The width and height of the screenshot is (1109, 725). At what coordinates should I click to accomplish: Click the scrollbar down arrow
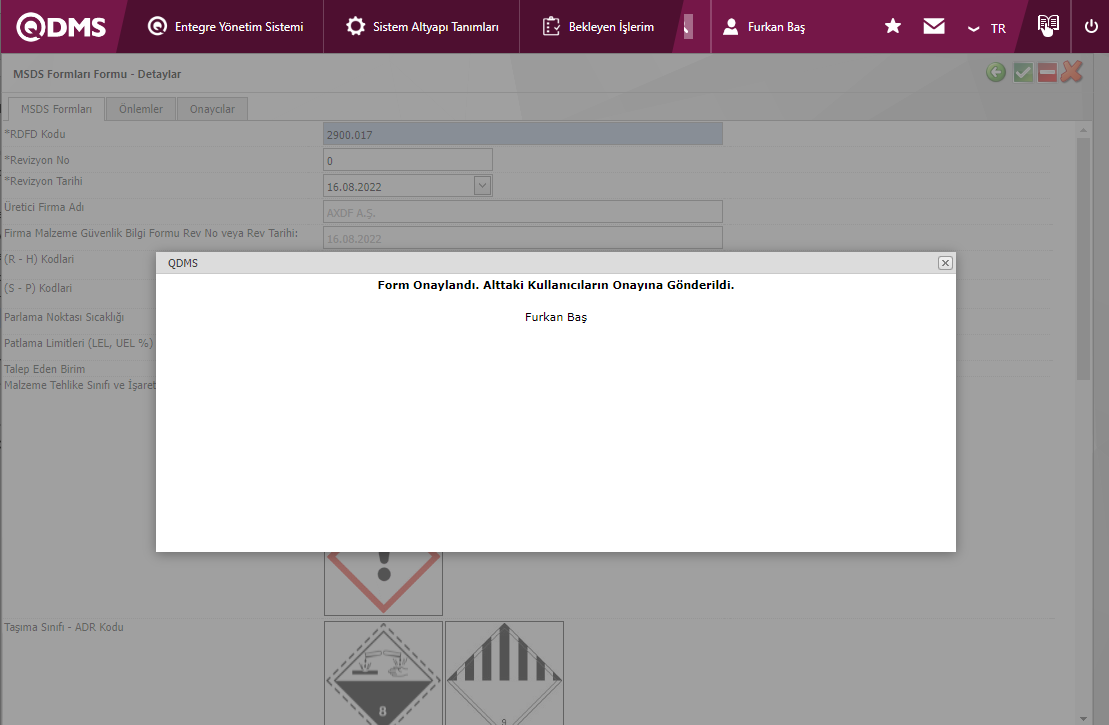click(x=1083, y=719)
